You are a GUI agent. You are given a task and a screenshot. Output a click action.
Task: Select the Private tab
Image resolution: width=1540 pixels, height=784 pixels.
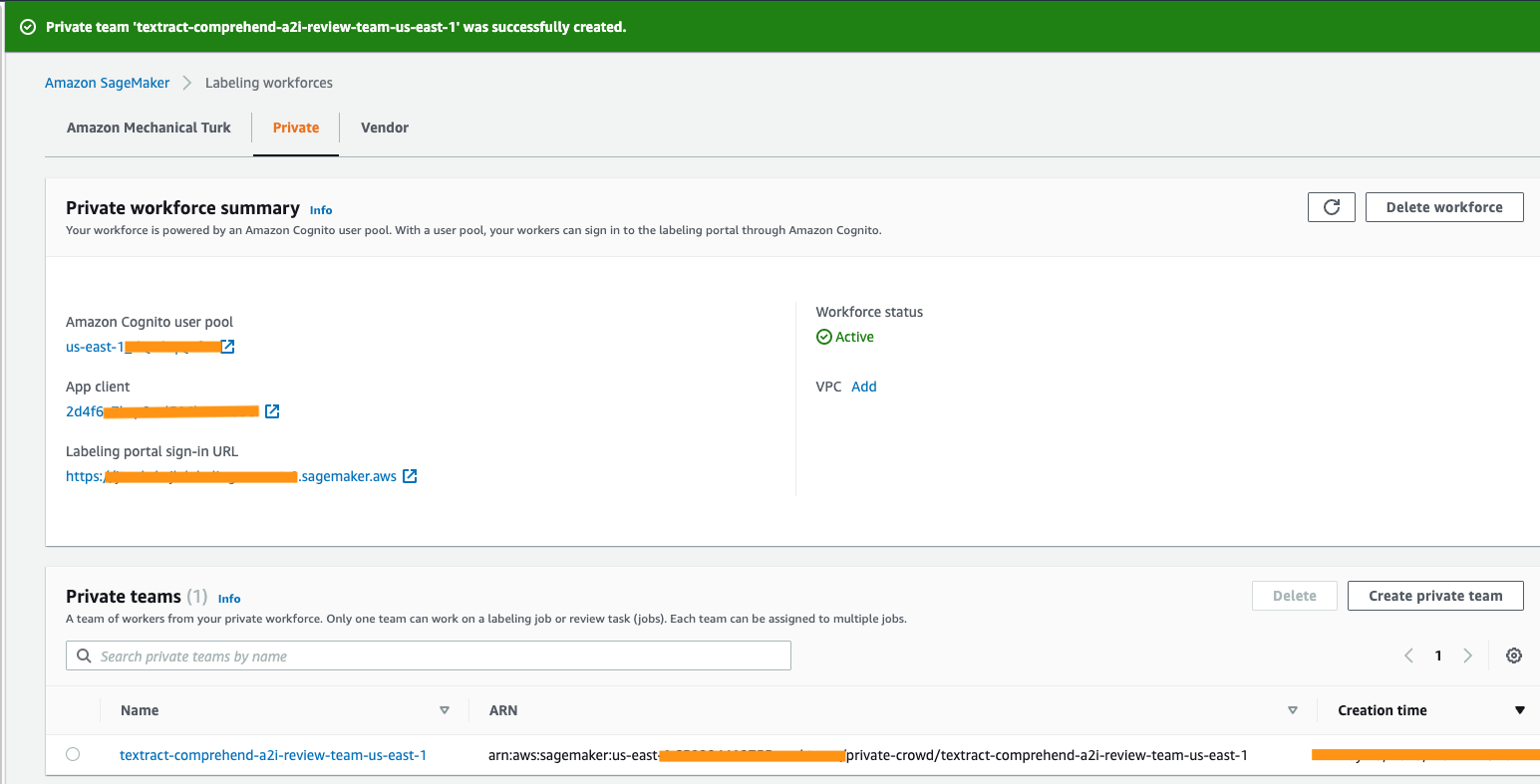(296, 128)
